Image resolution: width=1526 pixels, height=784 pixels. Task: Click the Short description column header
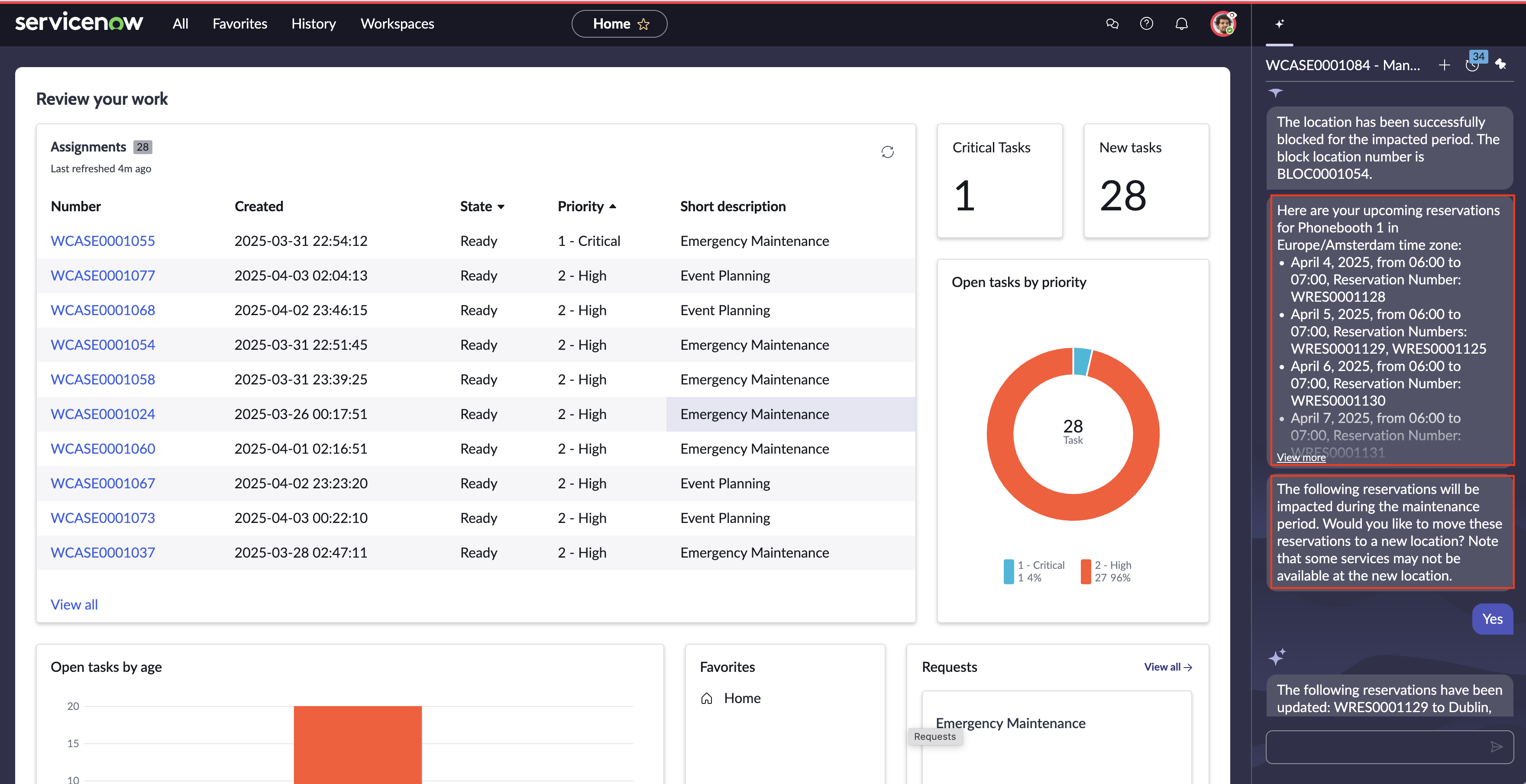733,206
